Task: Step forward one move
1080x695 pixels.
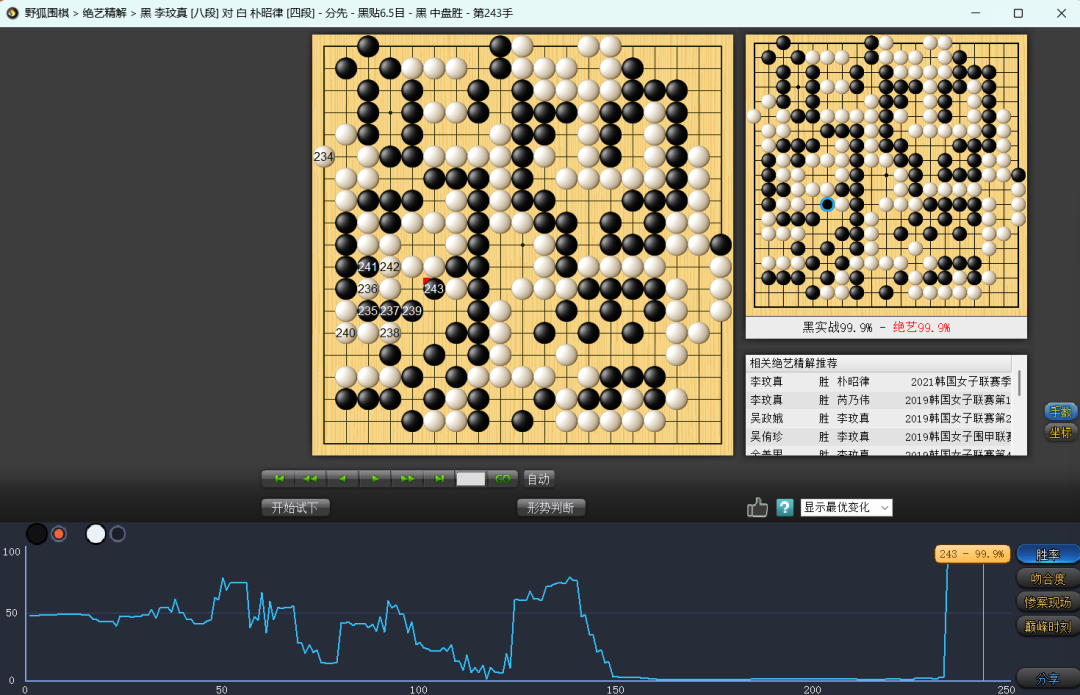Action: click(375, 479)
